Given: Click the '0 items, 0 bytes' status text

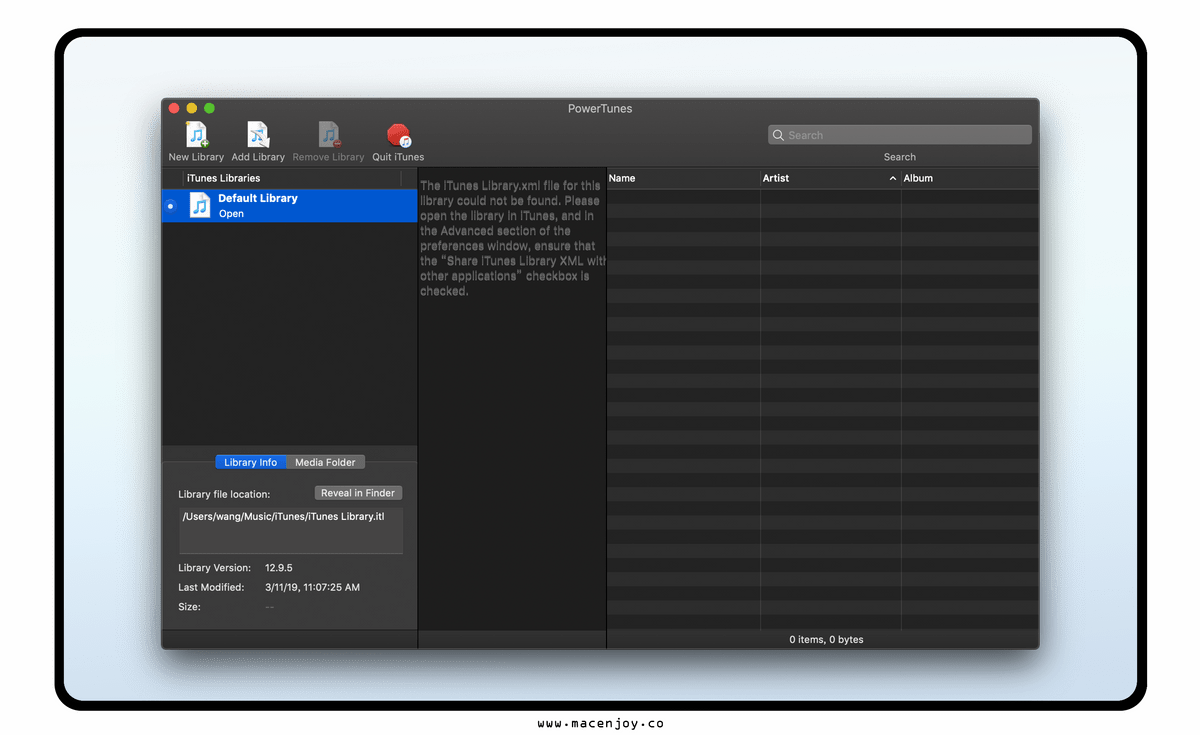Looking at the screenshot, I should point(826,639).
